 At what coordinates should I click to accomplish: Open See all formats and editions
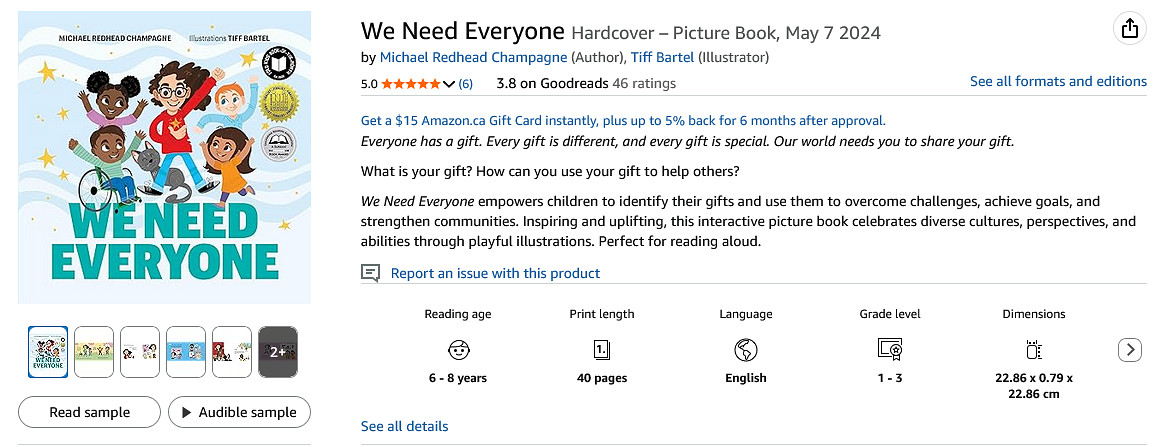pos(1058,81)
